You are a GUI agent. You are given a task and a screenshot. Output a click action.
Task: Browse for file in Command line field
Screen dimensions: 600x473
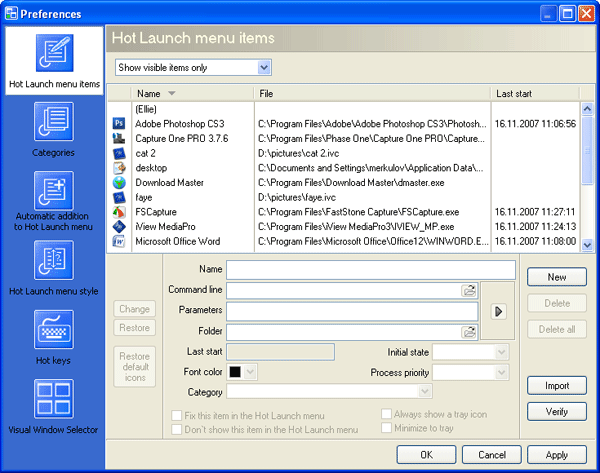click(x=469, y=290)
